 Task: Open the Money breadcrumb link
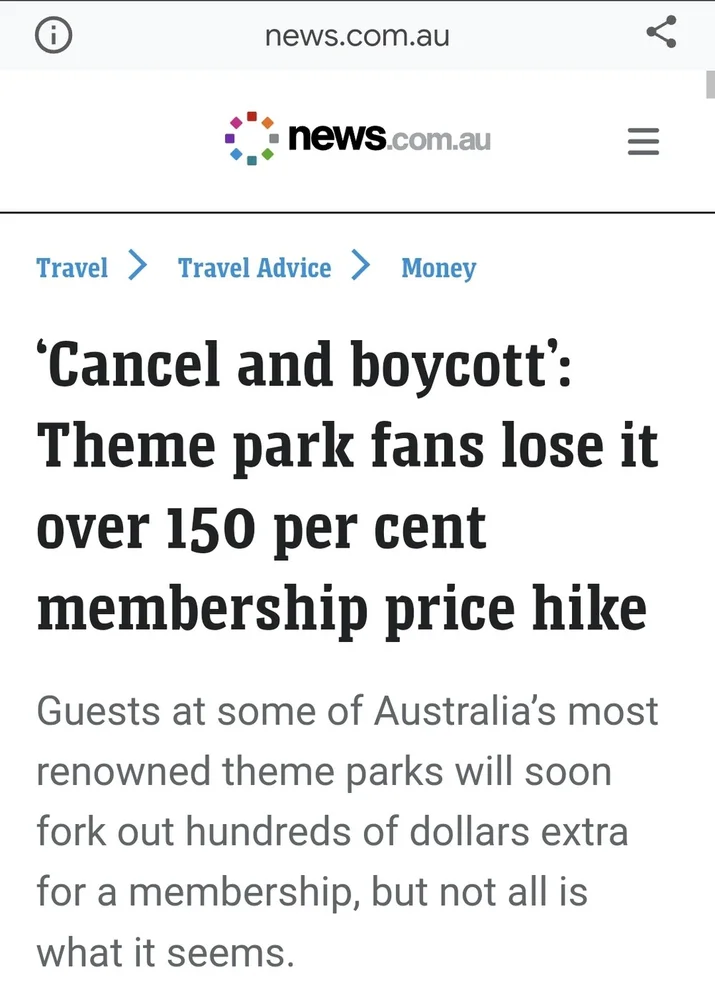439,268
